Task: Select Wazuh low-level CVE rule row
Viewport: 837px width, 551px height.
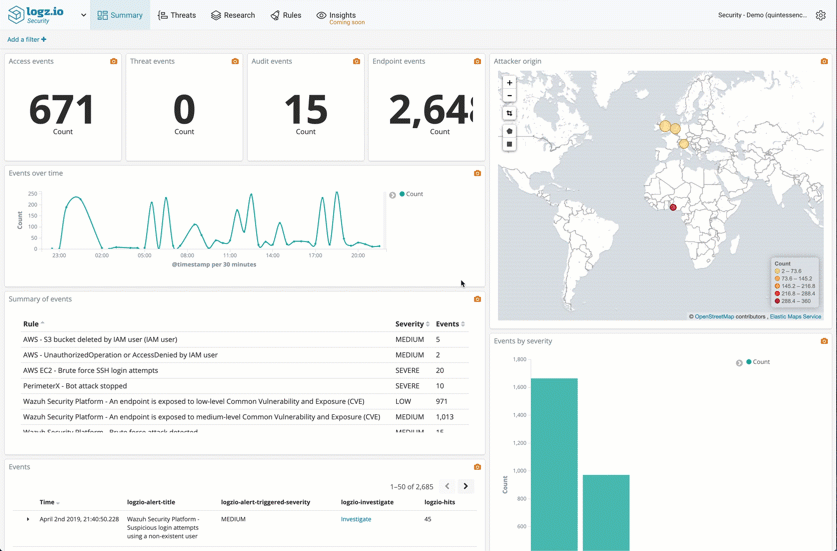Action: coord(246,402)
